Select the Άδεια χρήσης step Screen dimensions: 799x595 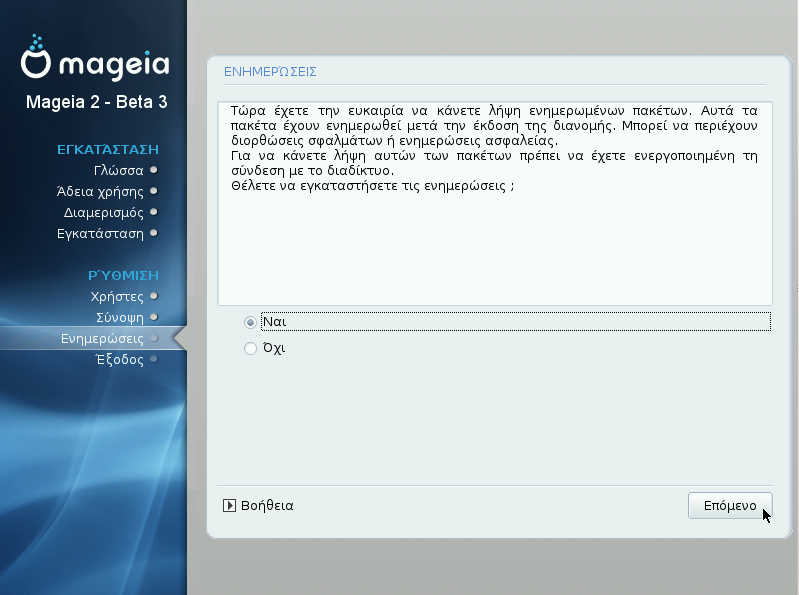click(x=100, y=192)
